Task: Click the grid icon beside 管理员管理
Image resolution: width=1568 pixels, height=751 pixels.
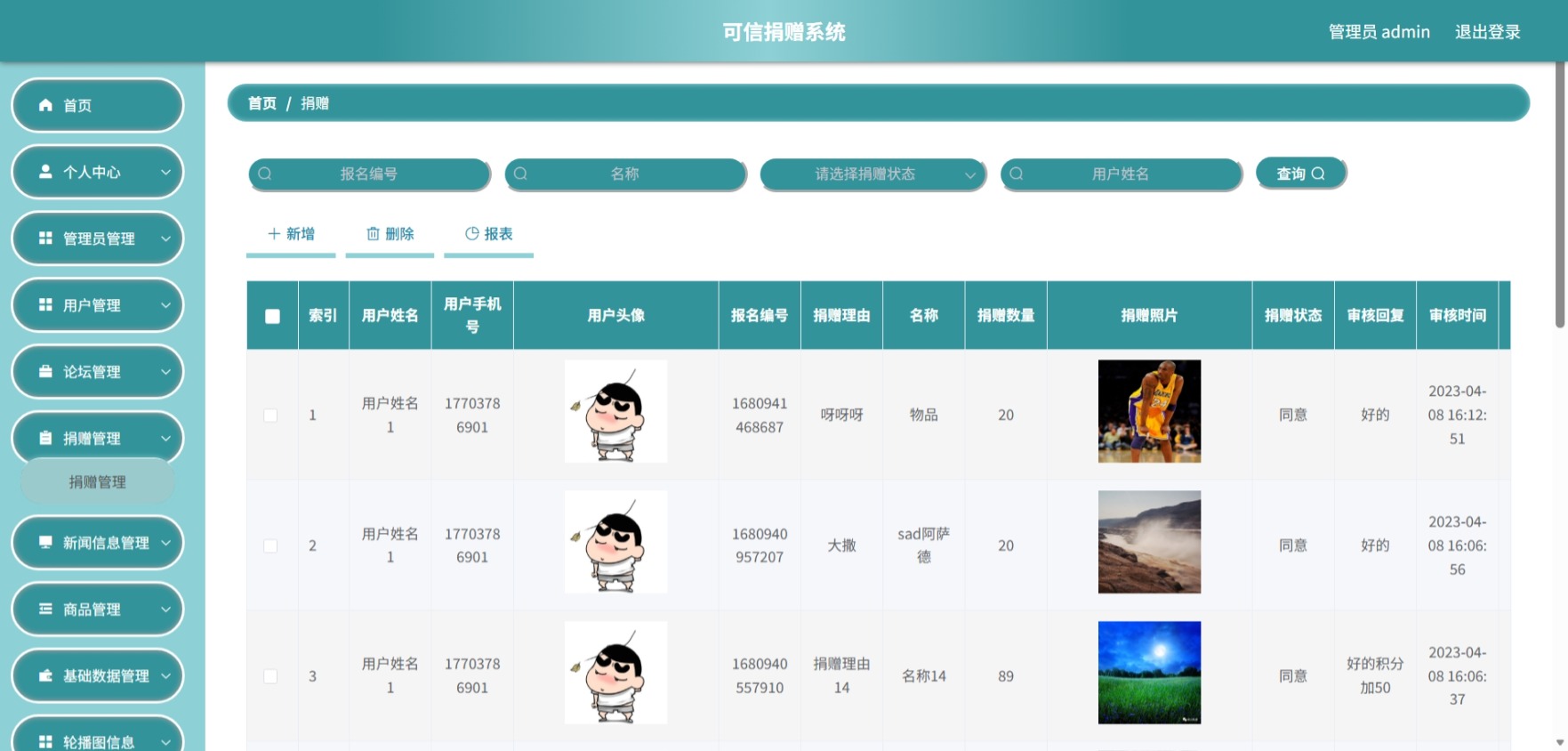Action: [x=45, y=238]
